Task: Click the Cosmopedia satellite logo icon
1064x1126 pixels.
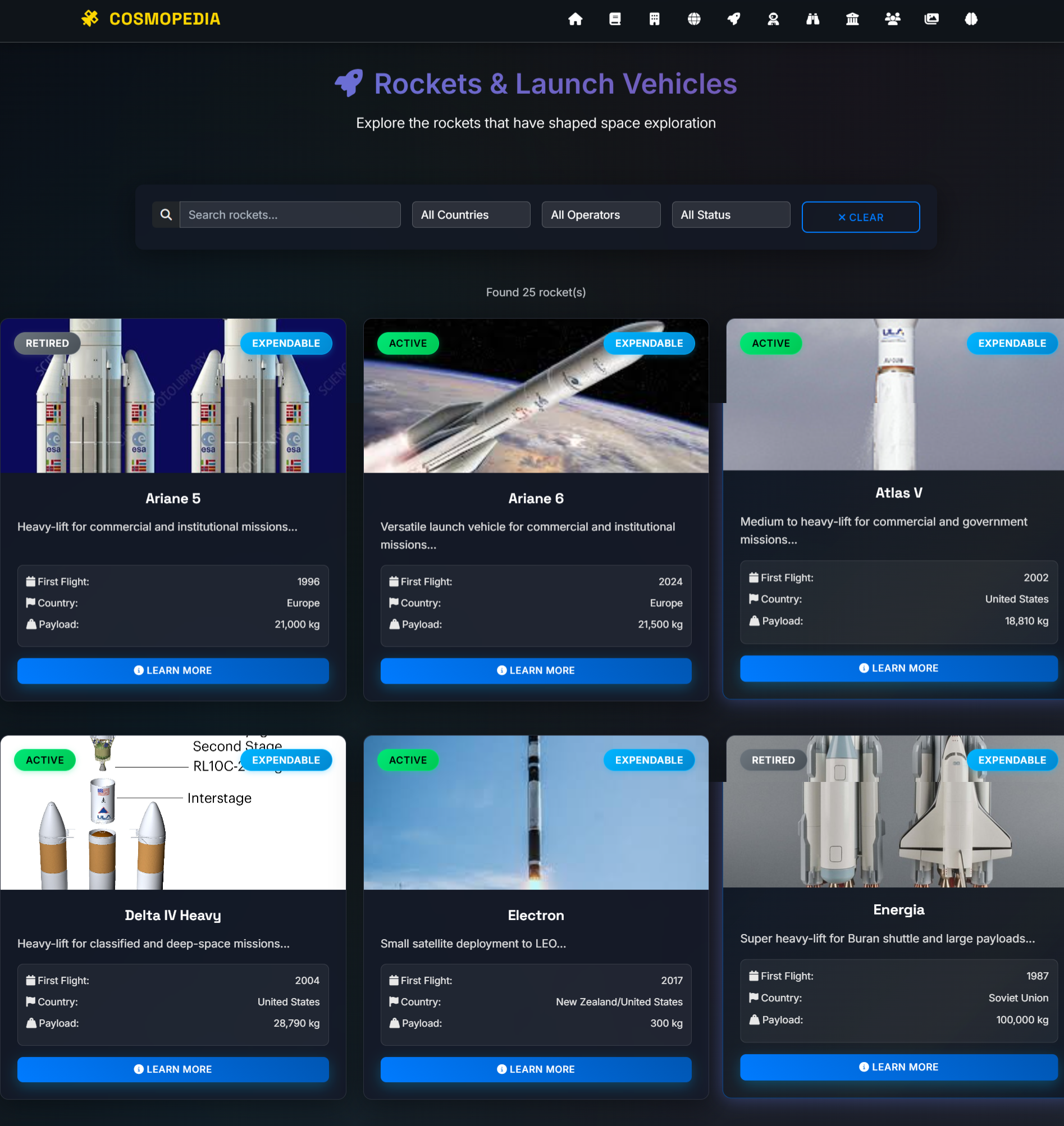Action: coord(90,19)
